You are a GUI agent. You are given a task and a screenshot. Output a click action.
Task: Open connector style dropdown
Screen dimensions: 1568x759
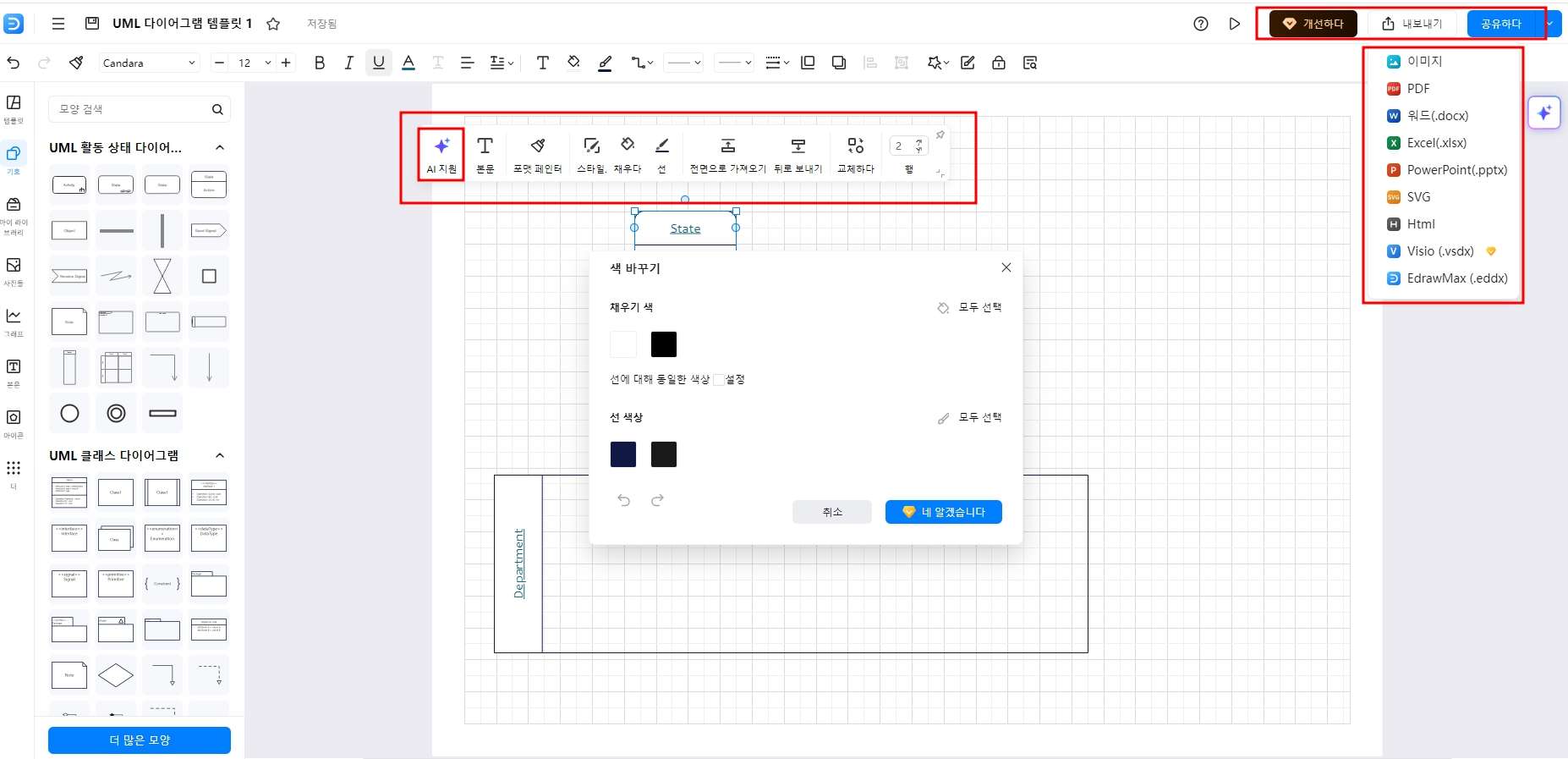(x=642, y=63)
